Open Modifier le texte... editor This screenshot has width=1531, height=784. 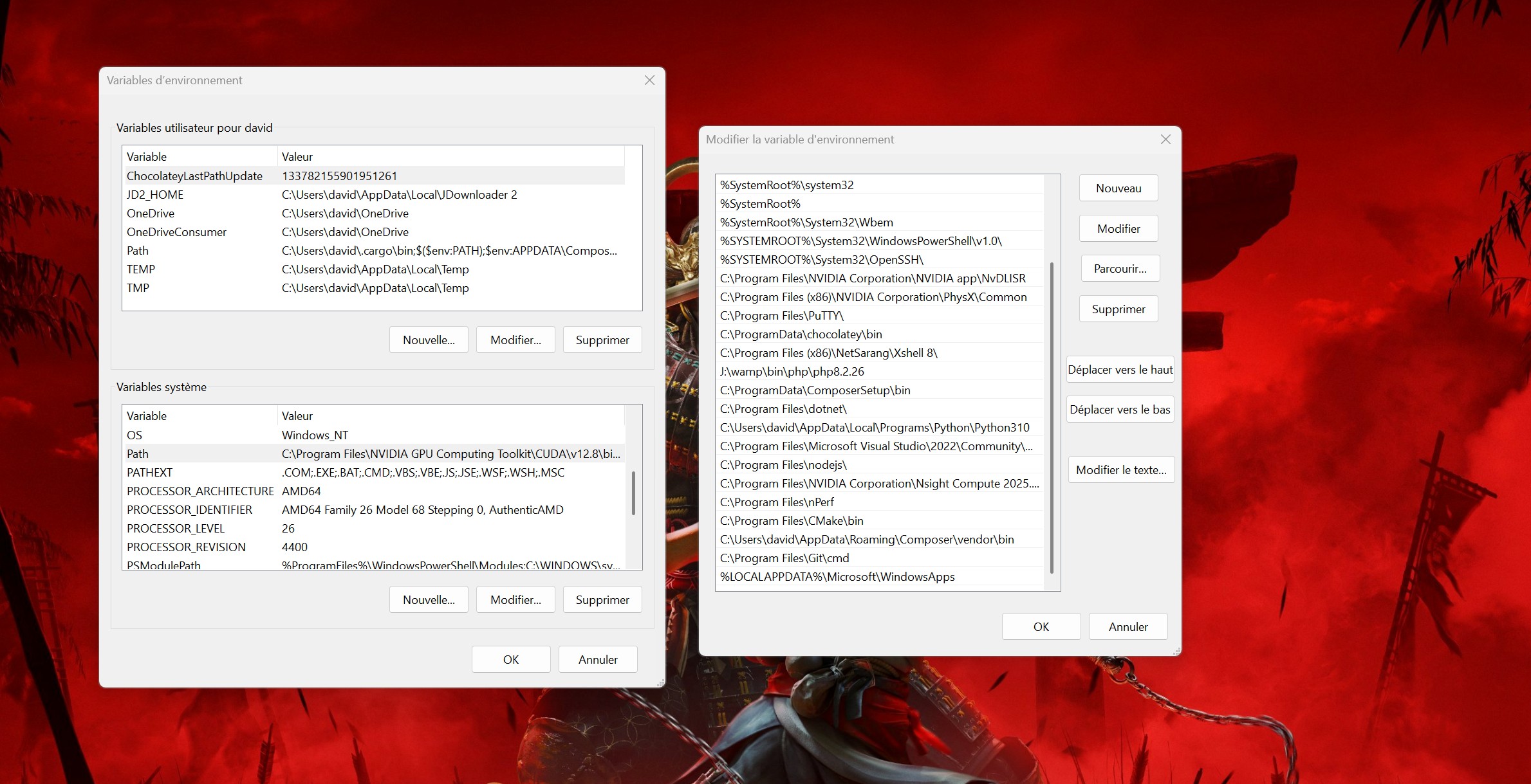pos(1120,470)
